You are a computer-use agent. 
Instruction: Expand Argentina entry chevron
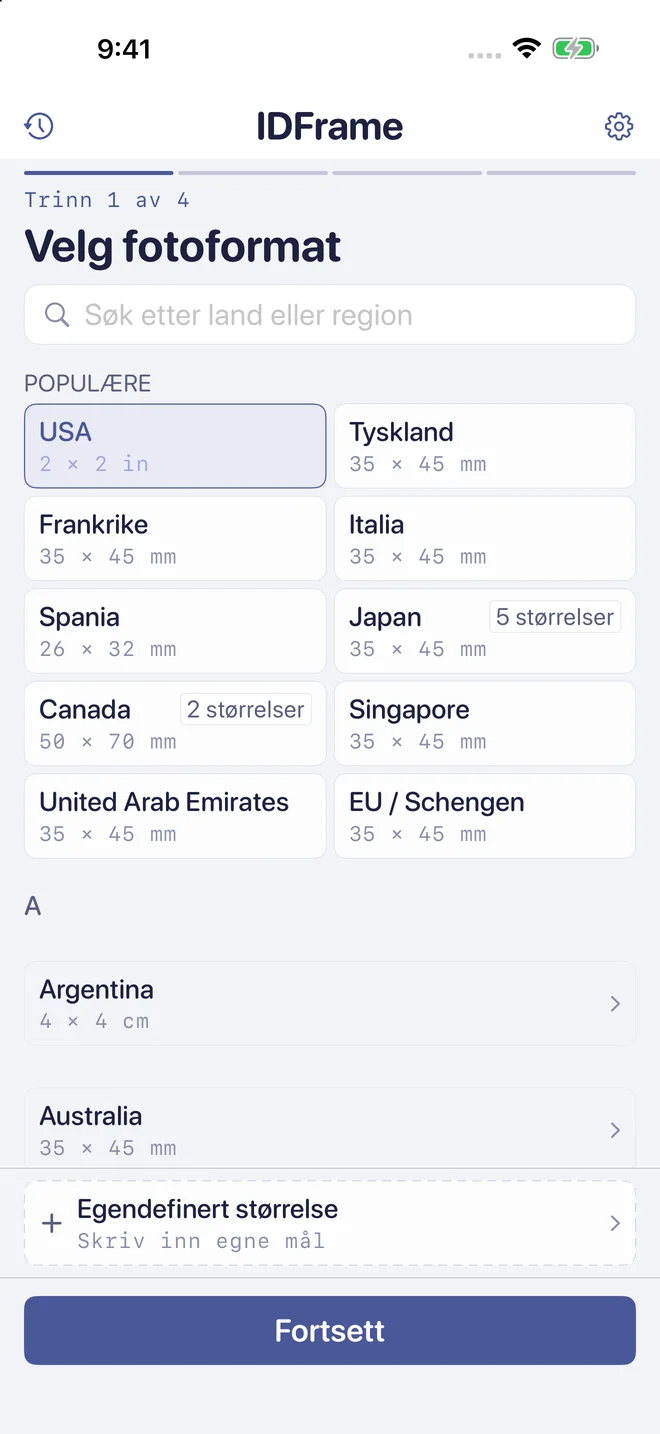tap(615, 1004)
